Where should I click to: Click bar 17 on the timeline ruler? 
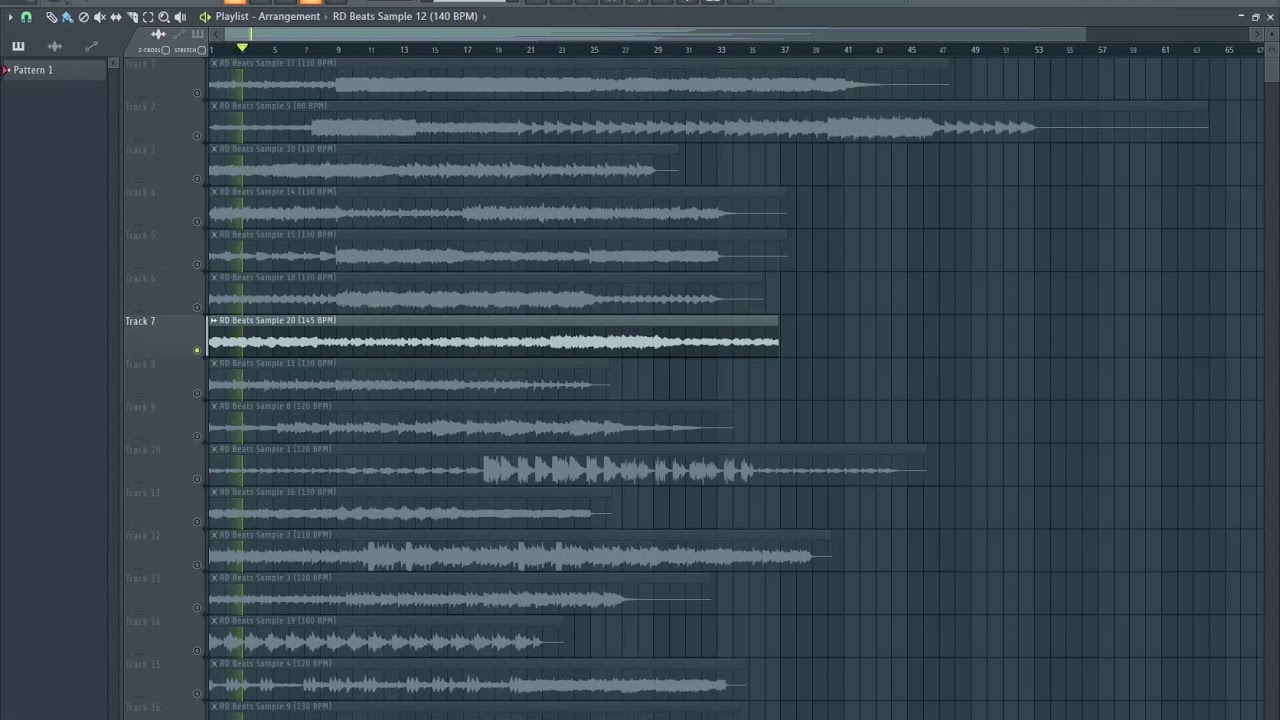click(467, 50)
